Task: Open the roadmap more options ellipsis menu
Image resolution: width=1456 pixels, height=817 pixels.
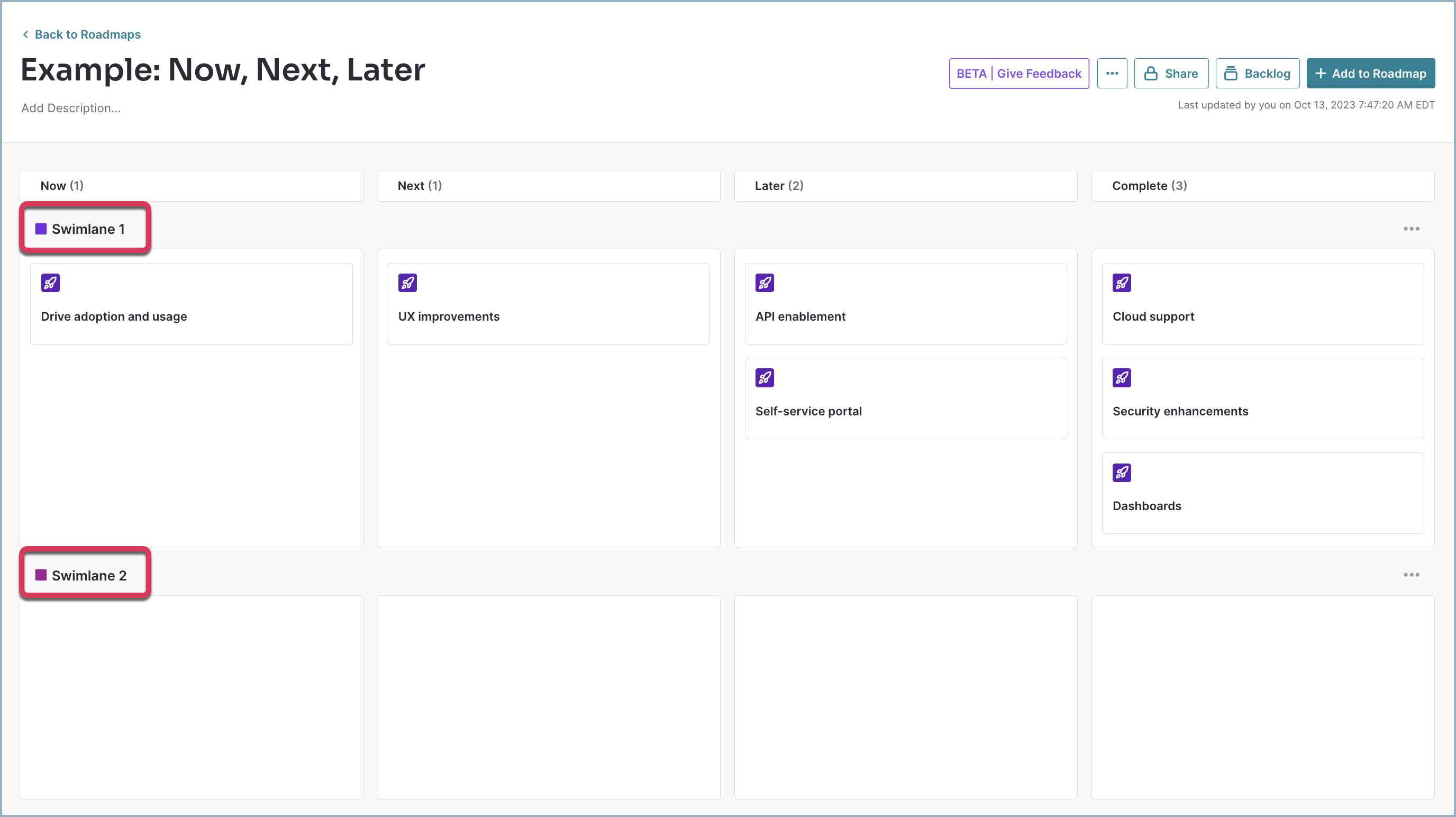Action: 1112,74
